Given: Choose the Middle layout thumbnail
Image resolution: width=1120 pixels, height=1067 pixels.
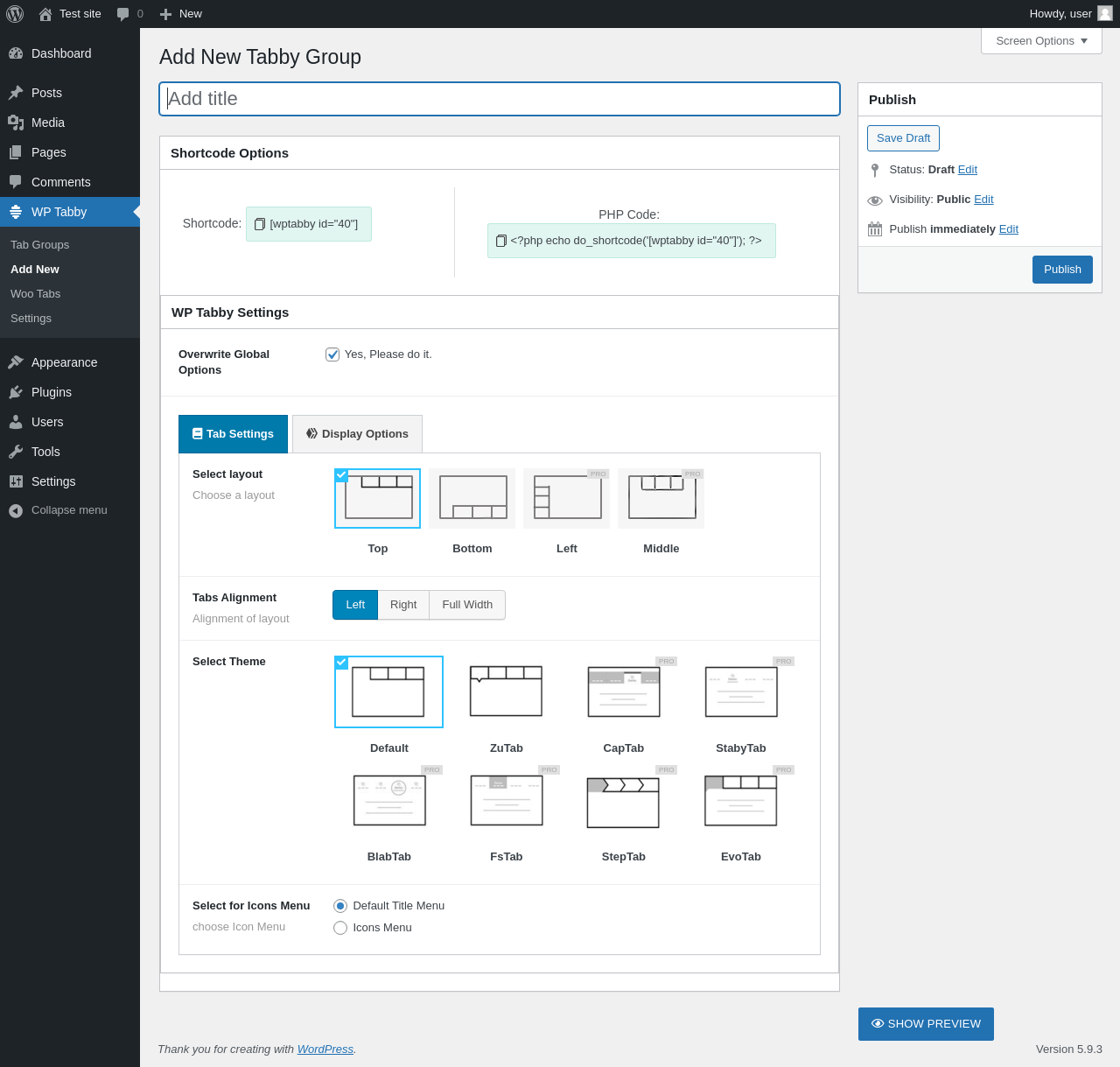Looking at the screenshot, I should click(661, 498).
